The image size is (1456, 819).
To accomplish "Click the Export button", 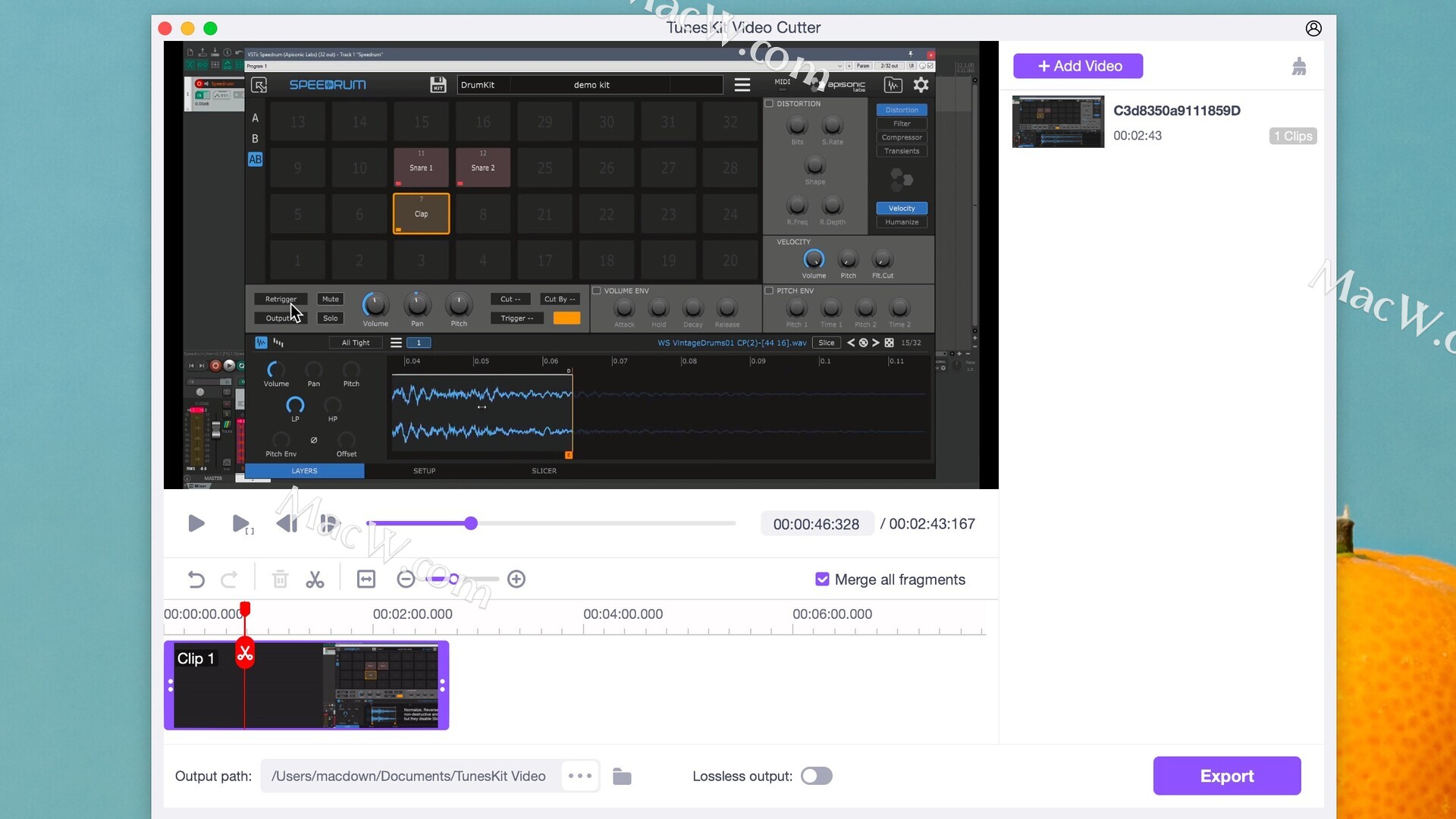I will tap(1227, 776).
